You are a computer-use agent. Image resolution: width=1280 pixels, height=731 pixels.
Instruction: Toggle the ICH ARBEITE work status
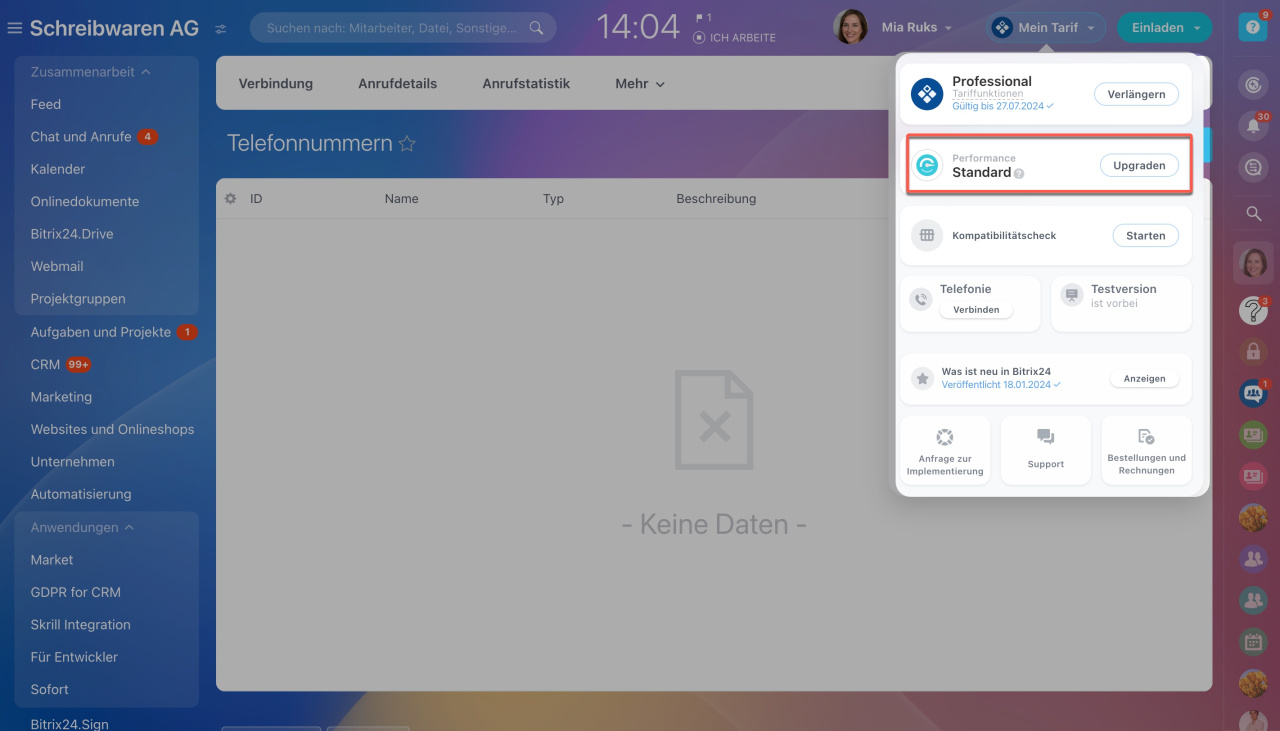click(735, 38)
